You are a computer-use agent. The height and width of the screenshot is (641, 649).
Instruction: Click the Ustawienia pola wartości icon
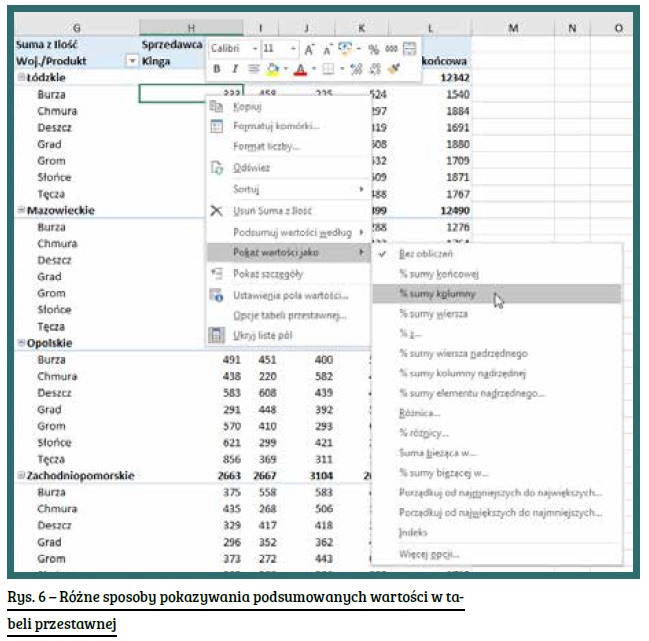click(x=216, y=295)
